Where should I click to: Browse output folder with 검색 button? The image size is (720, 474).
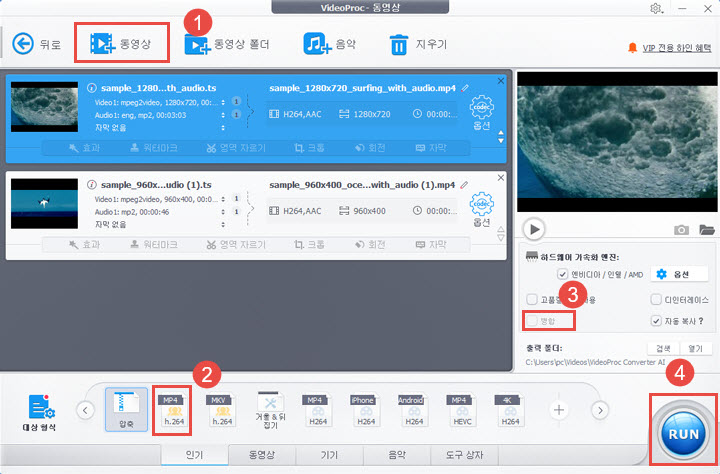(664, 349)
